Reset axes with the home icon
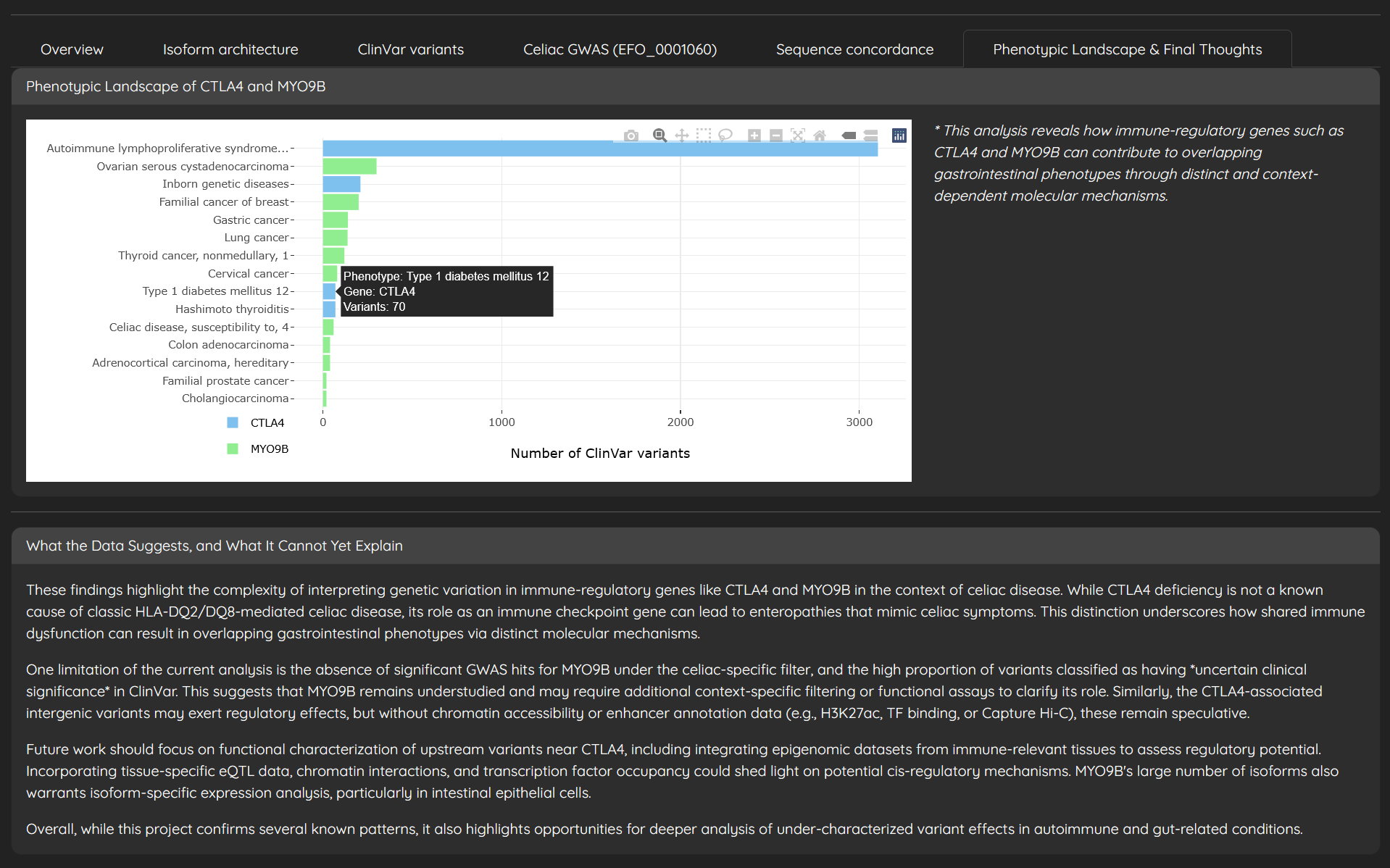 (x=820, y=135)
